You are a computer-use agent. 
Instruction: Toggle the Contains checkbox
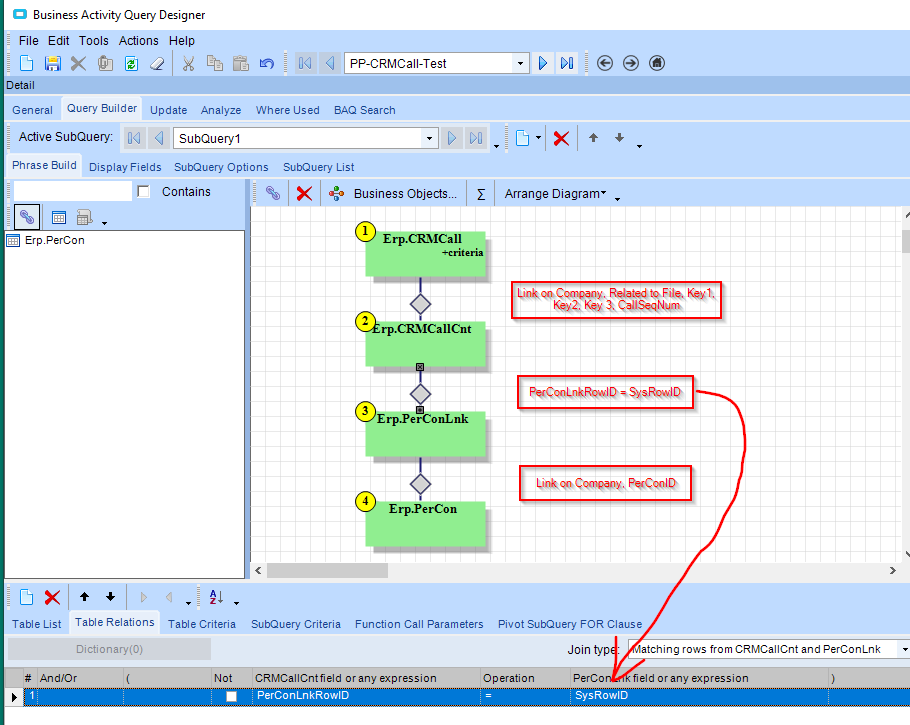(143, 192)
